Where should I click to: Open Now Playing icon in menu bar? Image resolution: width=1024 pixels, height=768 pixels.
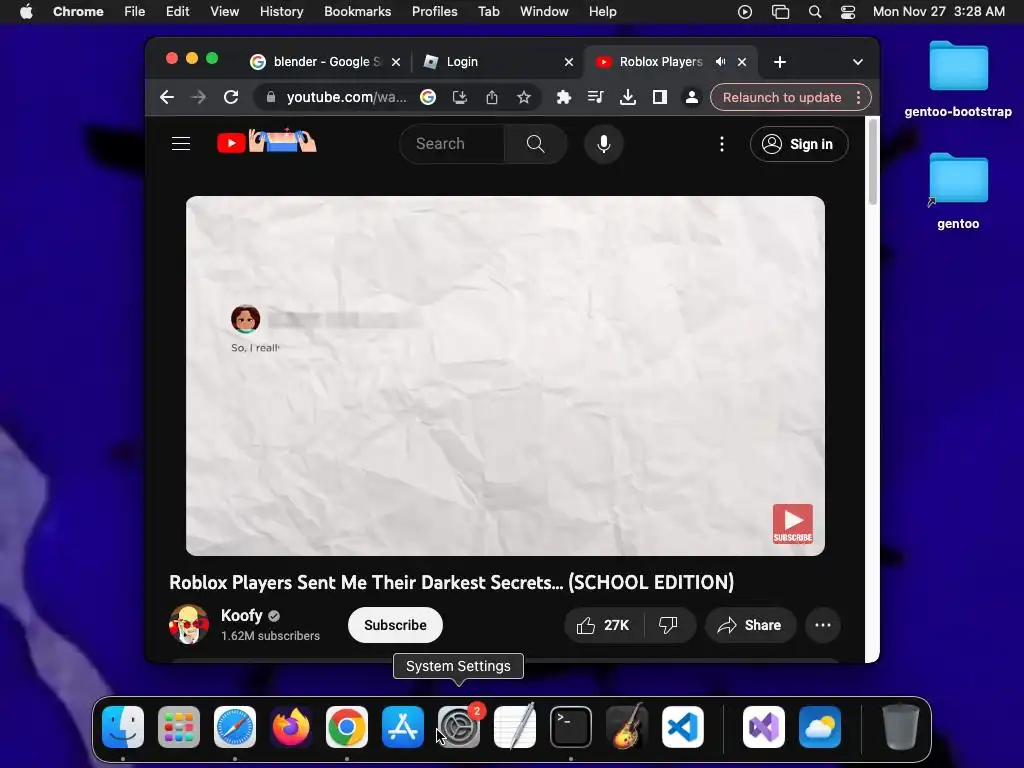pyautogui.click(x=744, y=12)
